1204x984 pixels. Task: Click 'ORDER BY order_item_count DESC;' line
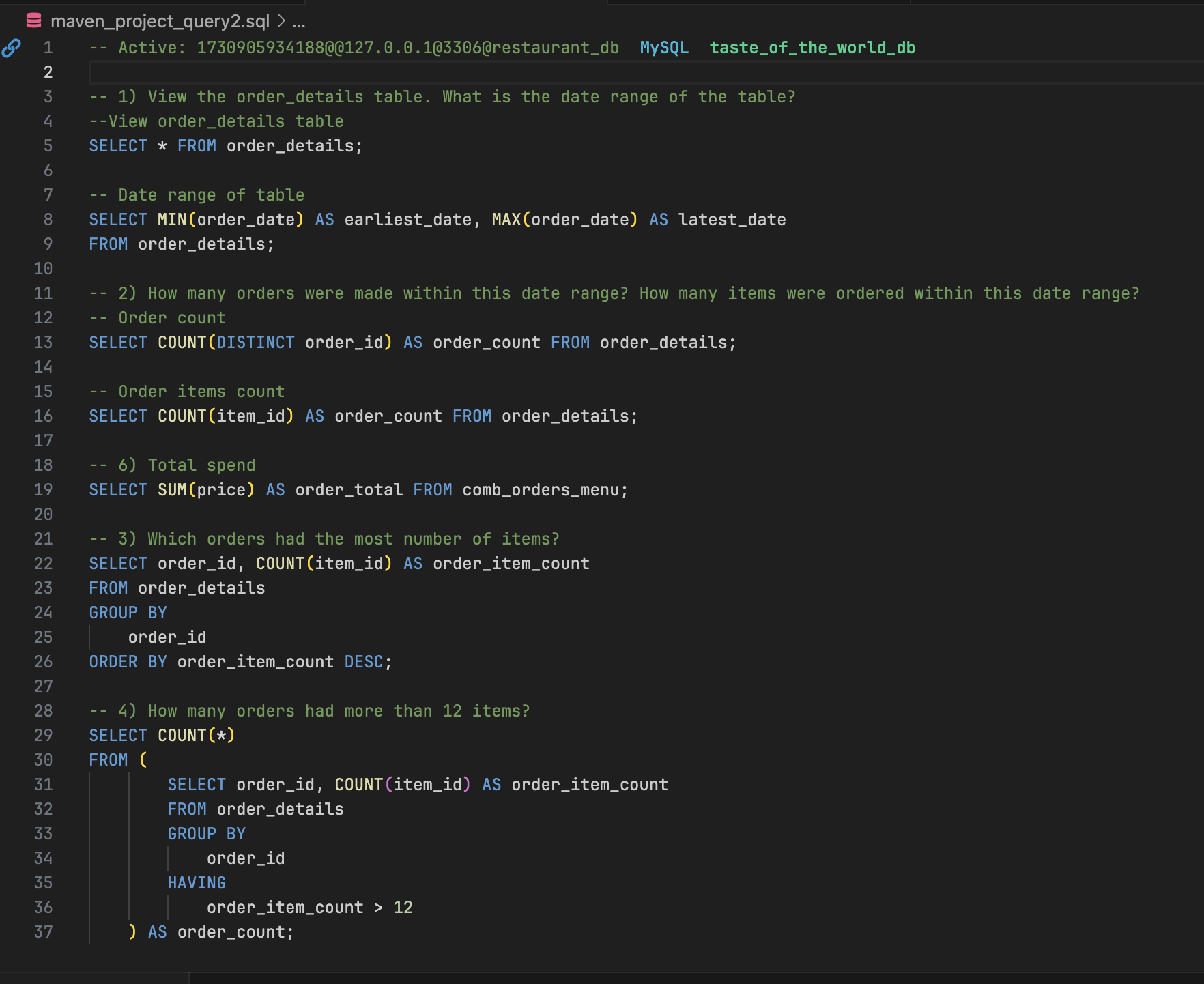[x=241, y=662]
